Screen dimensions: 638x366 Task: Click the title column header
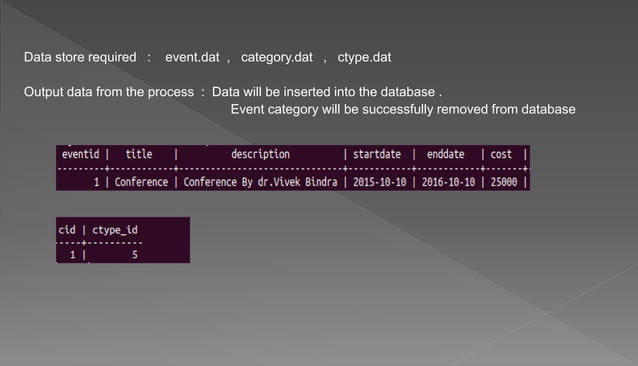(x=139, y=154)
